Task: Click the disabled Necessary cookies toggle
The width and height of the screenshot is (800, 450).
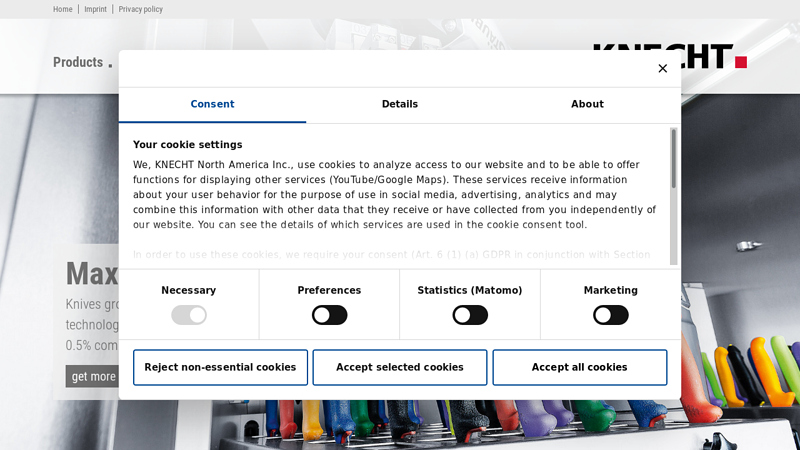Action: coord(189,315)
